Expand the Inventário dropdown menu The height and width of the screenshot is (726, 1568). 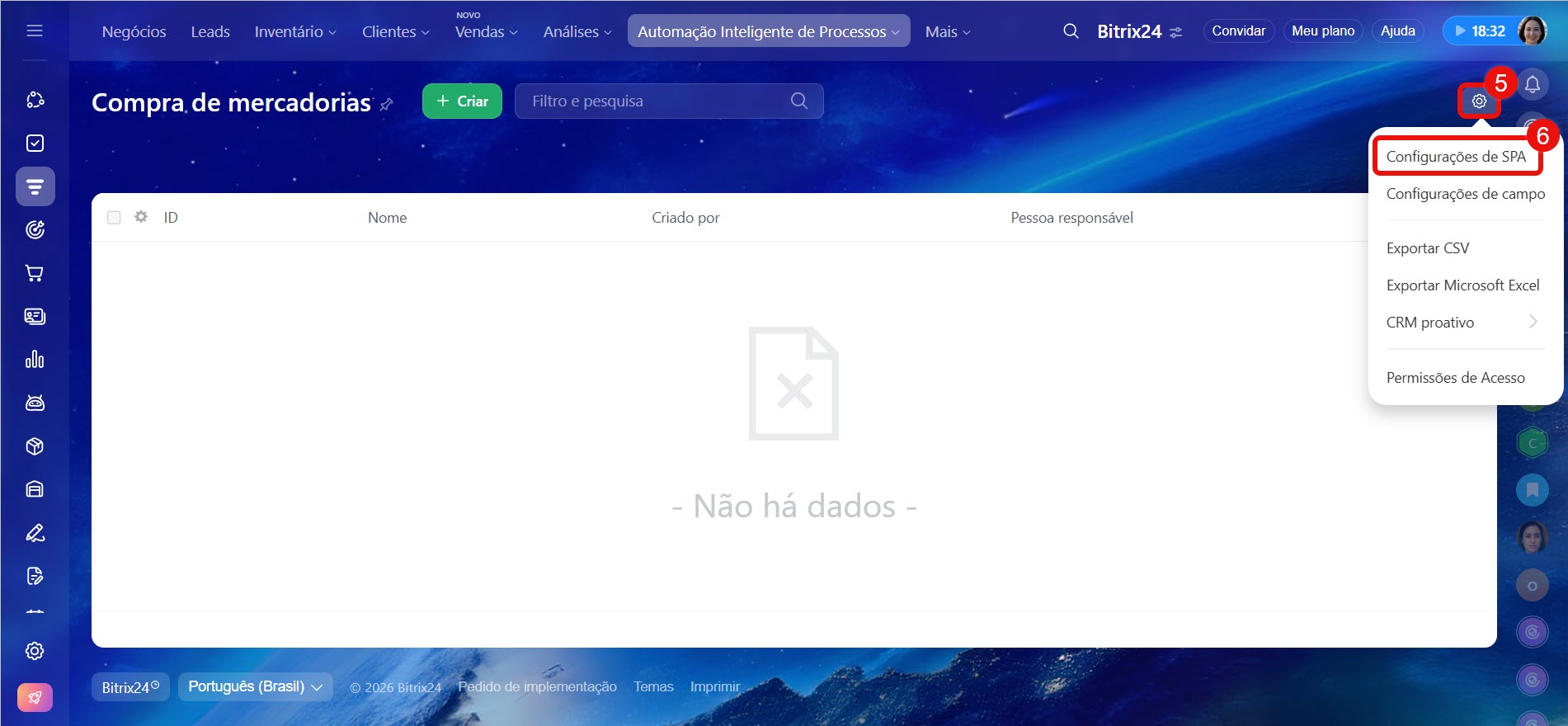tap(294, 31)
